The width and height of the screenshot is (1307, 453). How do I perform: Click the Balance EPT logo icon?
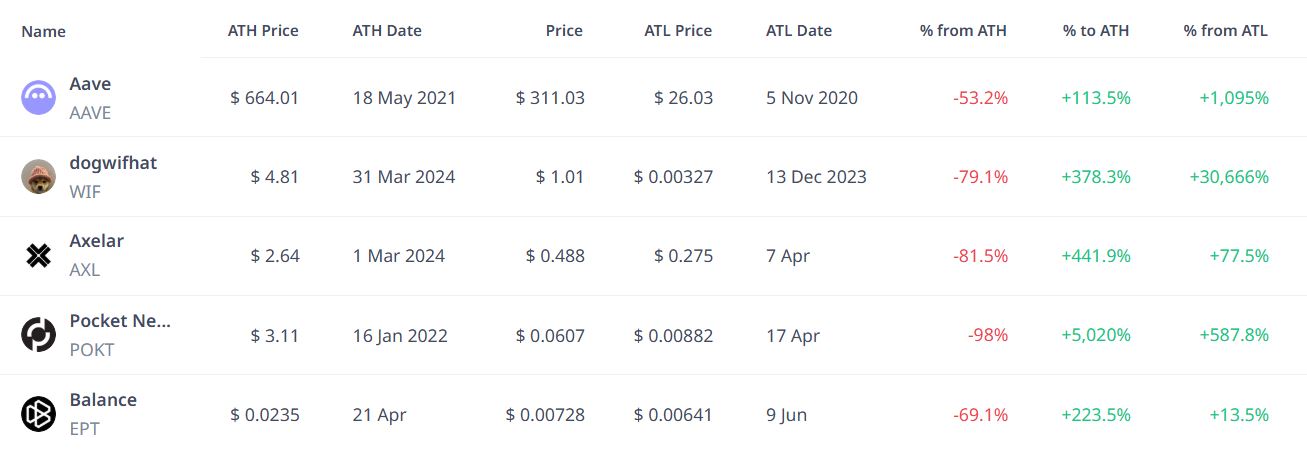(x=38, y=414)
